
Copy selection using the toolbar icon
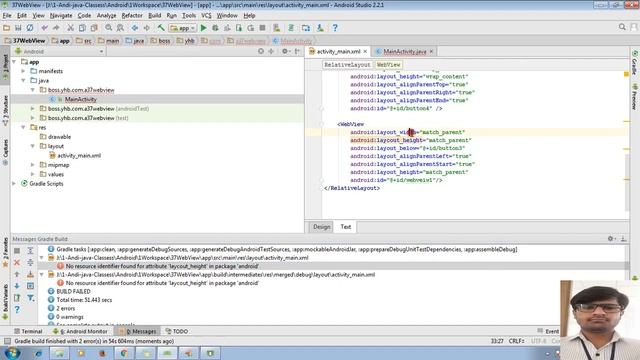pos(82,28)
